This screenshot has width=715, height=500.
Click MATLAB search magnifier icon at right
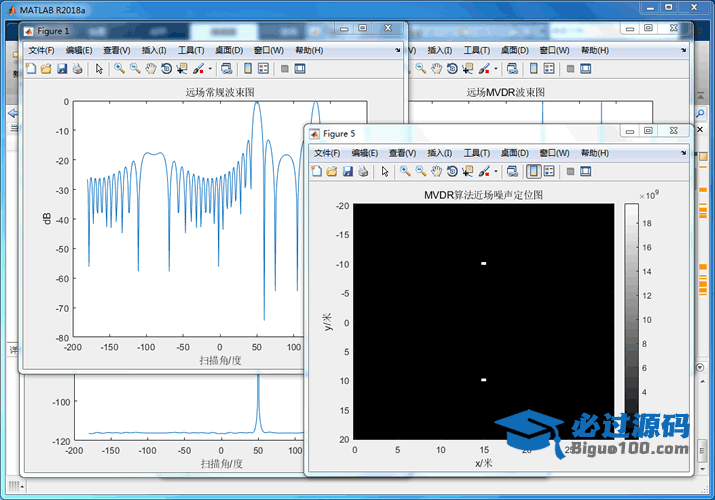[700, 113]
